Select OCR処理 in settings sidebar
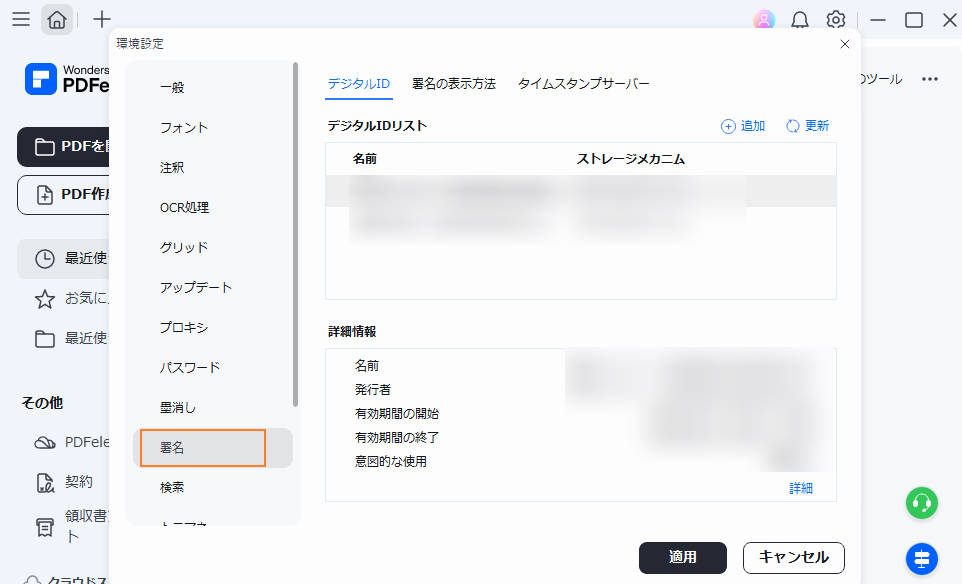962x584 pixels. tap(184, 208)
